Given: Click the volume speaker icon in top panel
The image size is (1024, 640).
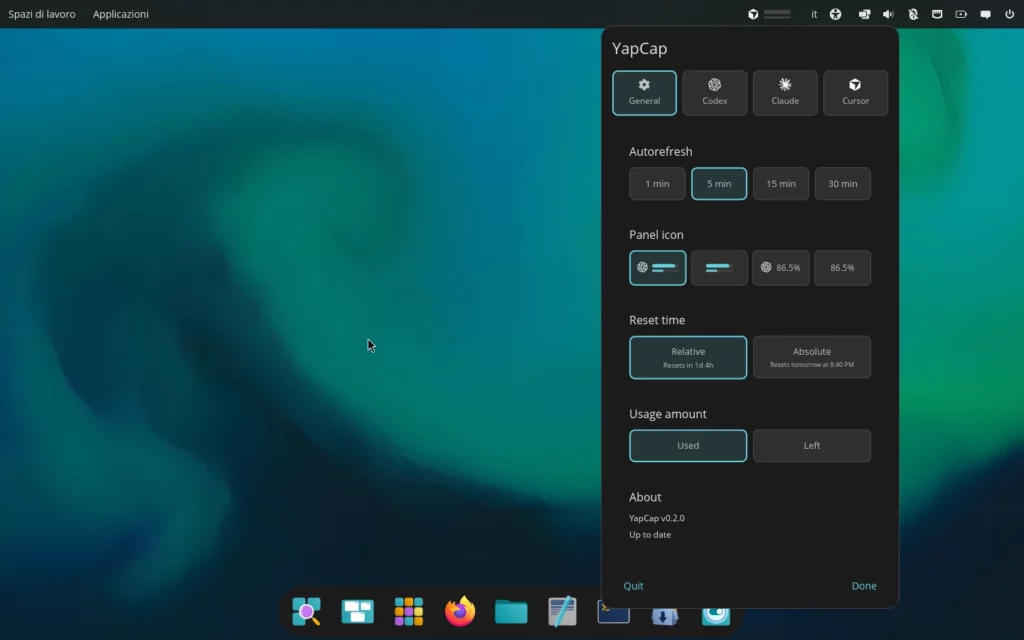Looking at the screenshot, I should pyautogui.click(x=888, y=14).
